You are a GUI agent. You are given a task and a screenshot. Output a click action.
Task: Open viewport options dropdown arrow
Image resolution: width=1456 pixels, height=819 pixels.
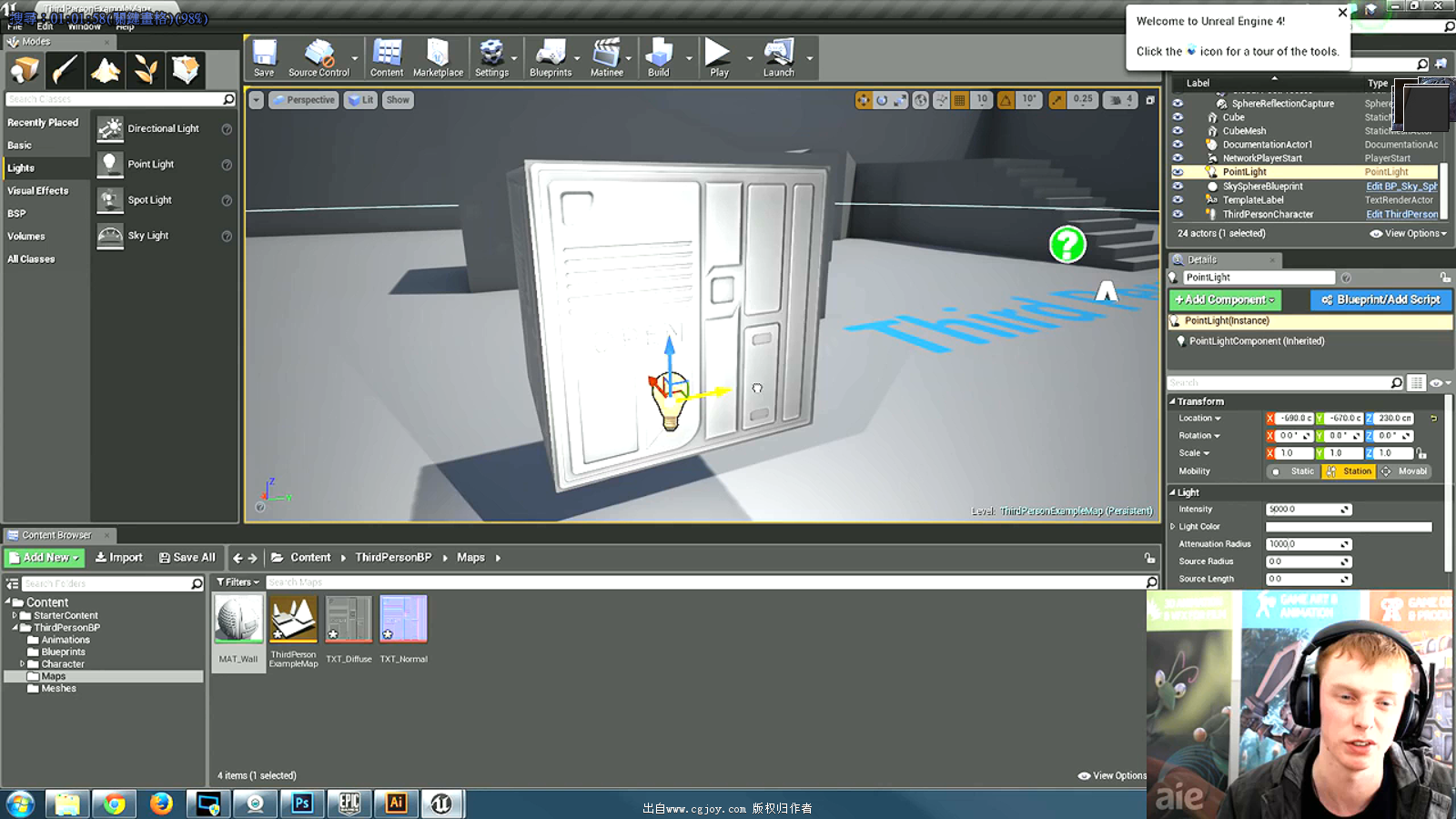pos(257,100)
